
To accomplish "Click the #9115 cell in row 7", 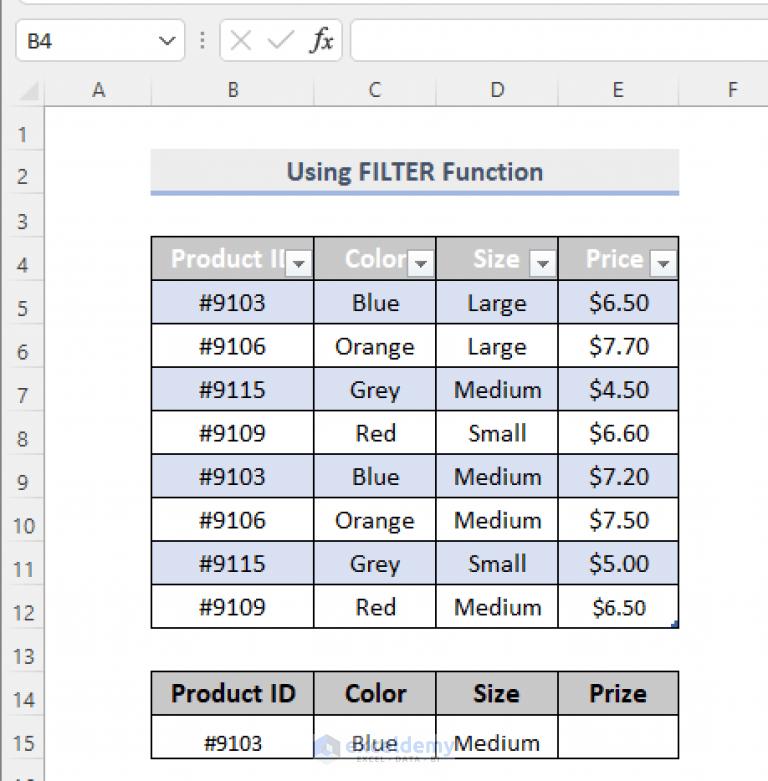I will point(233,390).
